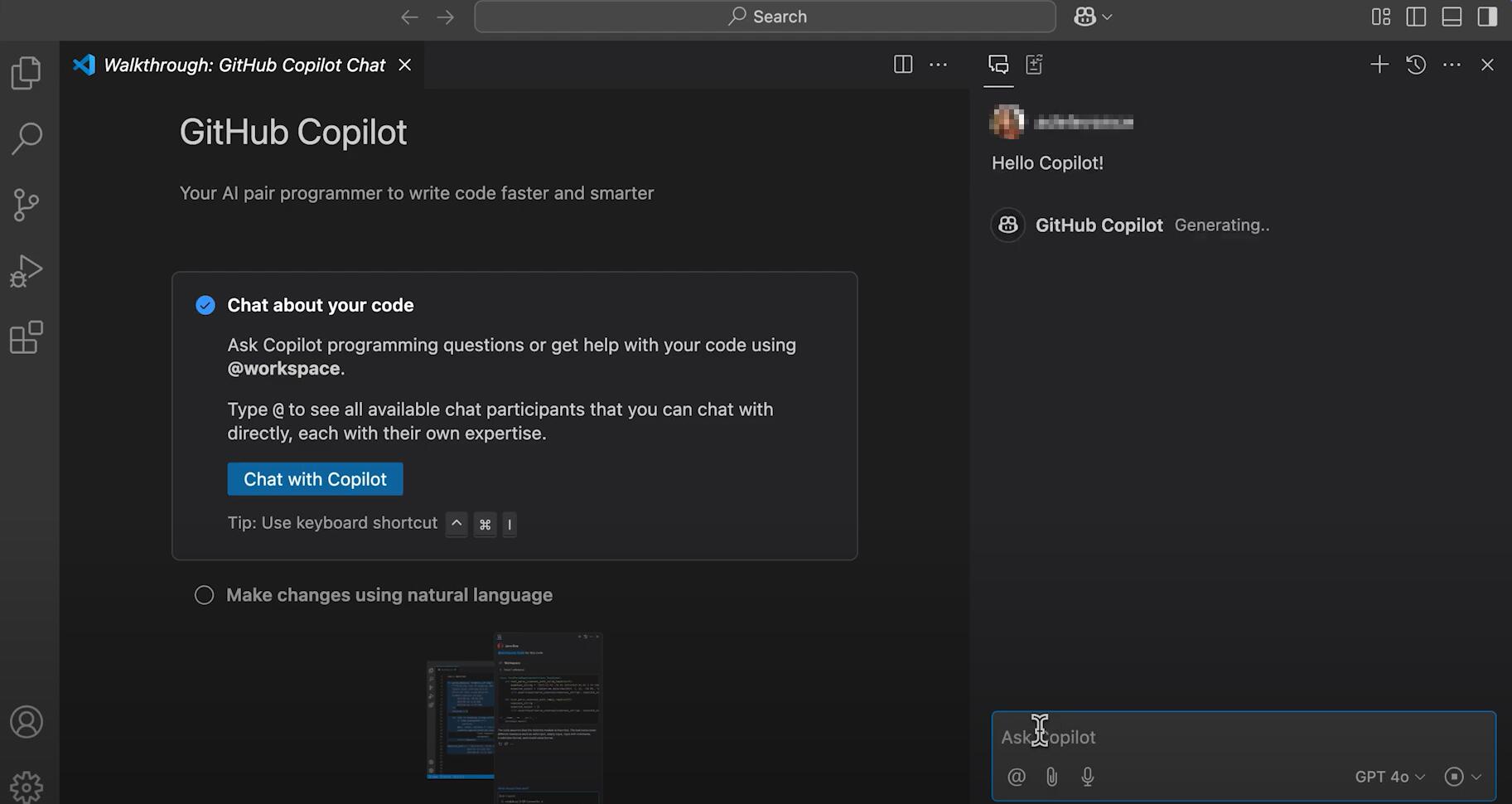Image resolution: width=1512 pixels, height=804 pixels.
Task: Open the GPT 4o model picker
Action: (x=1389, y=777)
